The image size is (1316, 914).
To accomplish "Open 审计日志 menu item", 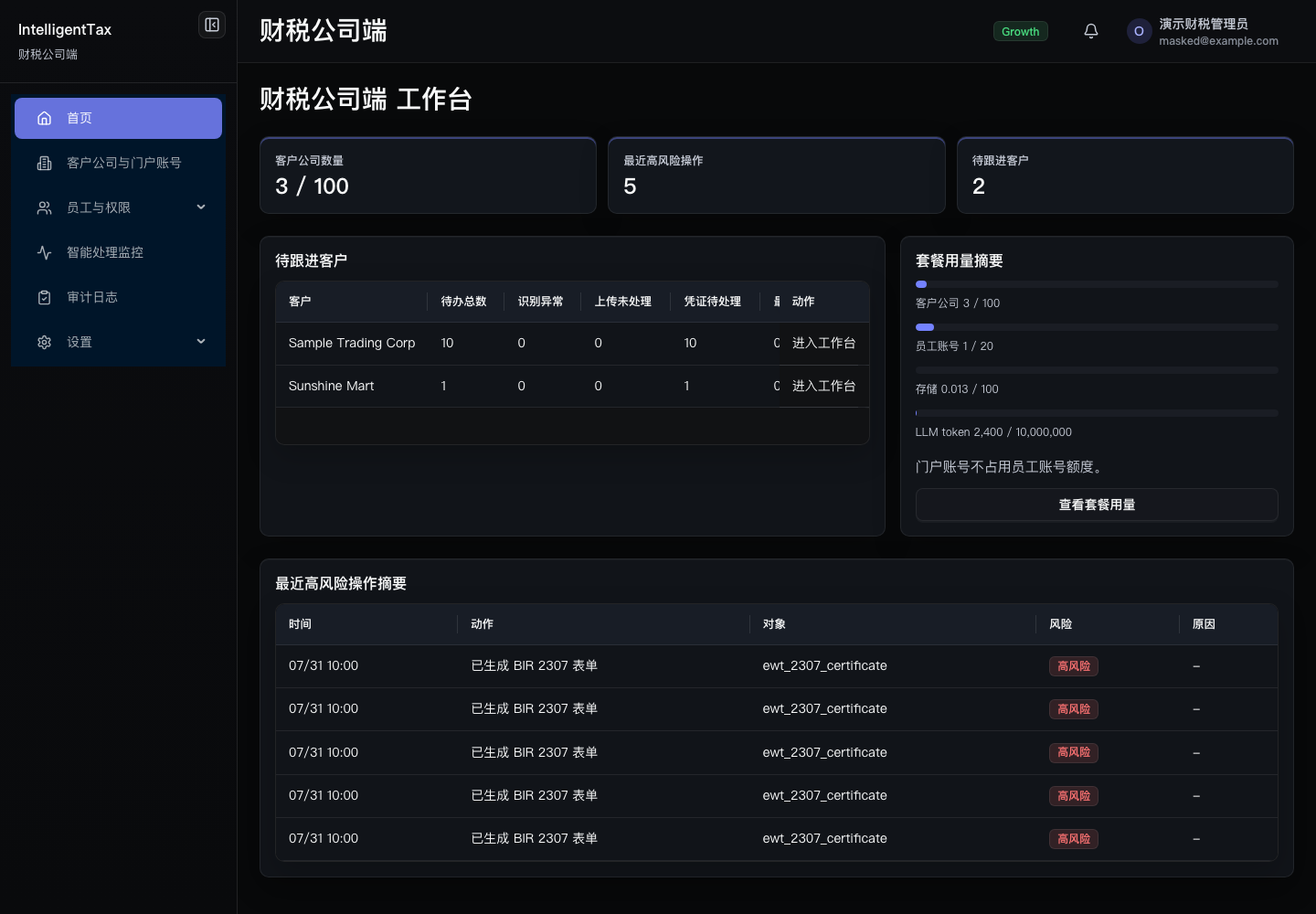I will [x=118, y=297].
